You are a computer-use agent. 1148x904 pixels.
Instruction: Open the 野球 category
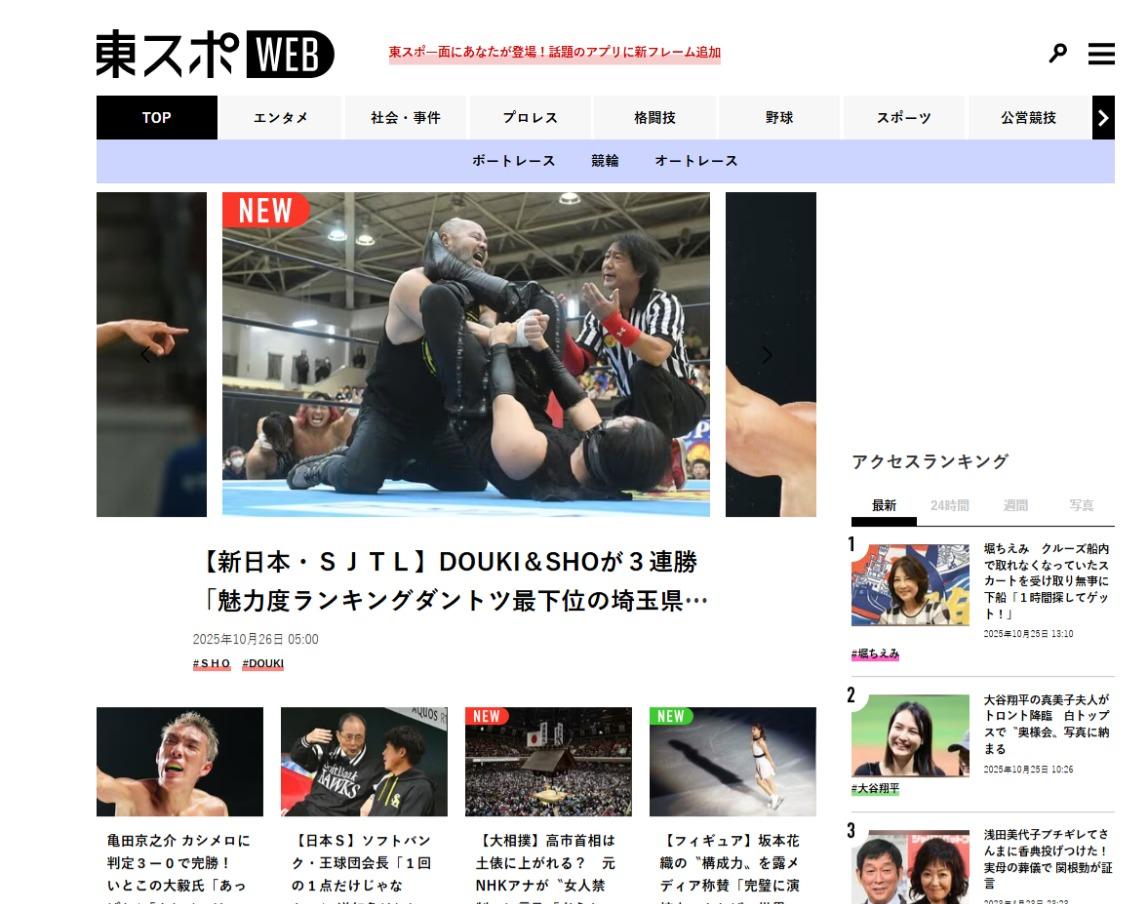[779, 118]
